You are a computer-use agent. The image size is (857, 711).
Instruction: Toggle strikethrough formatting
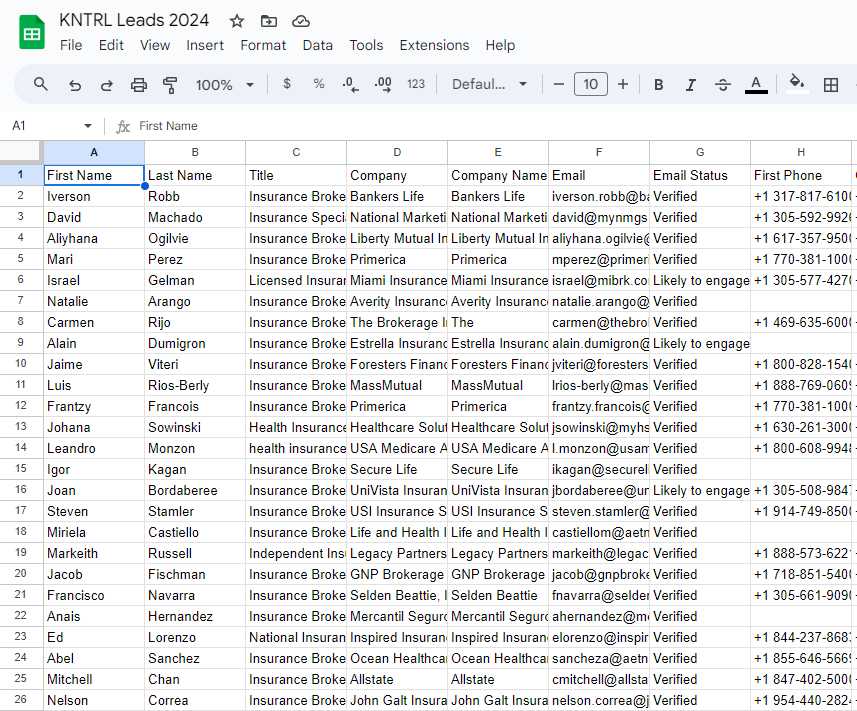(x=723, y=85)
